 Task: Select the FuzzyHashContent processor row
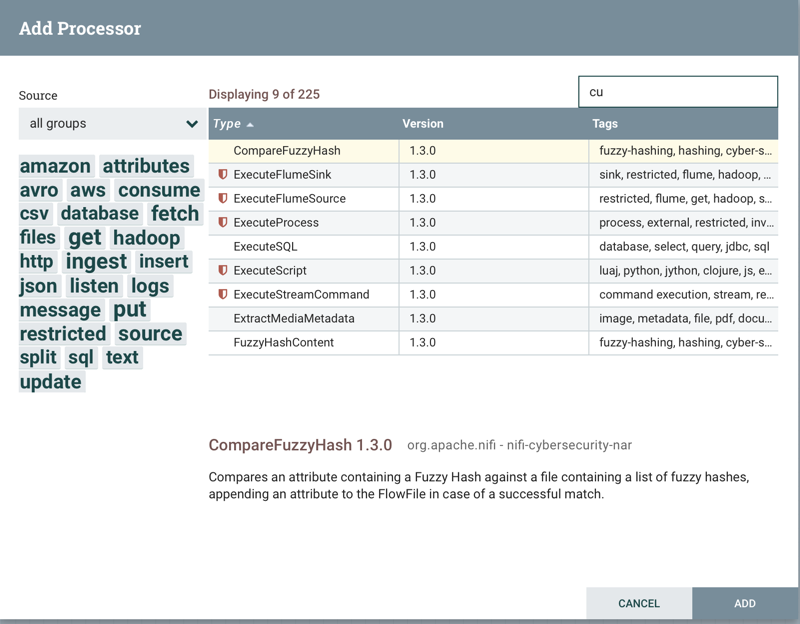[x=283, y=343]
